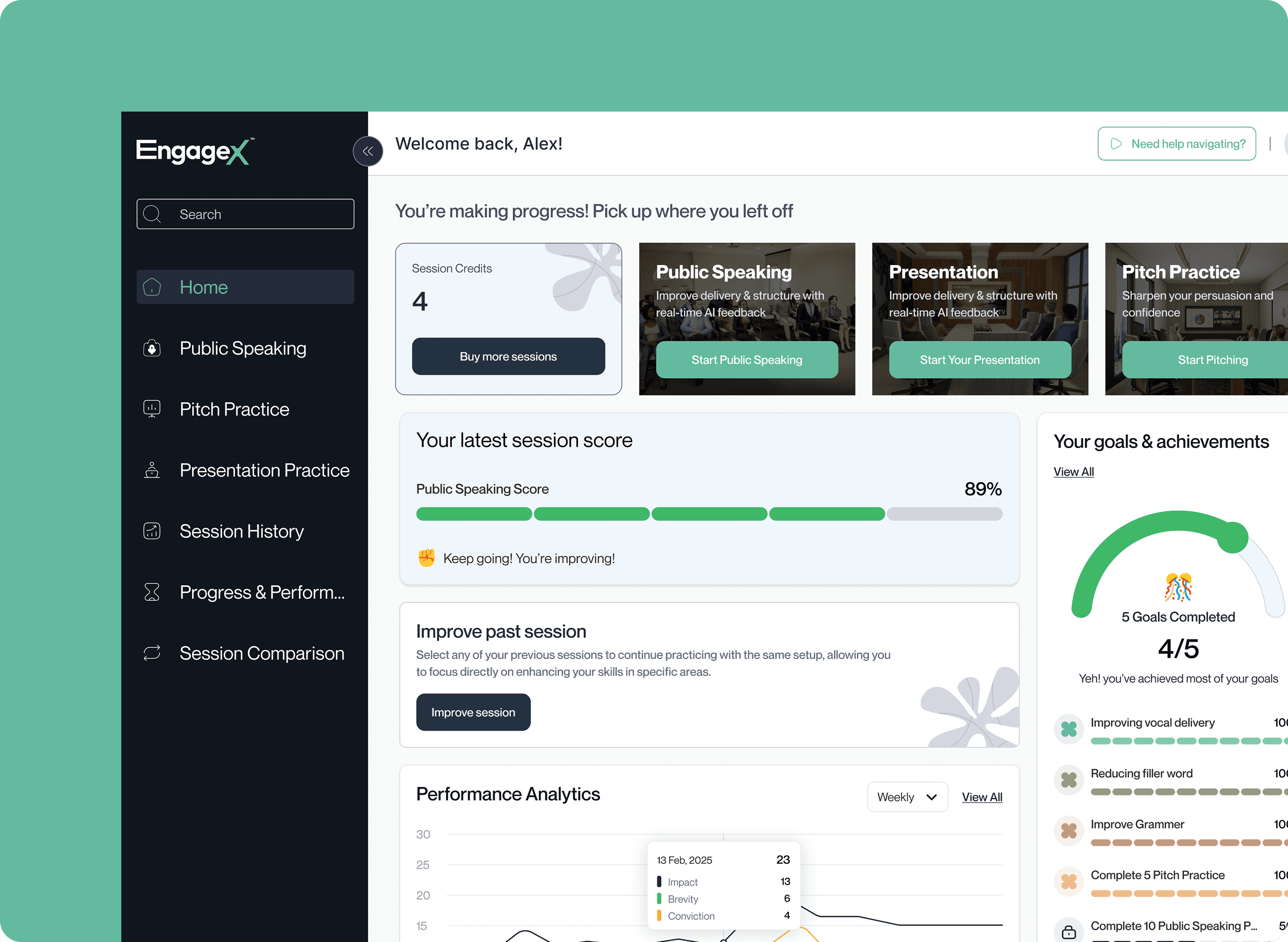Click the Need help navigating? button

point(1176,144)
